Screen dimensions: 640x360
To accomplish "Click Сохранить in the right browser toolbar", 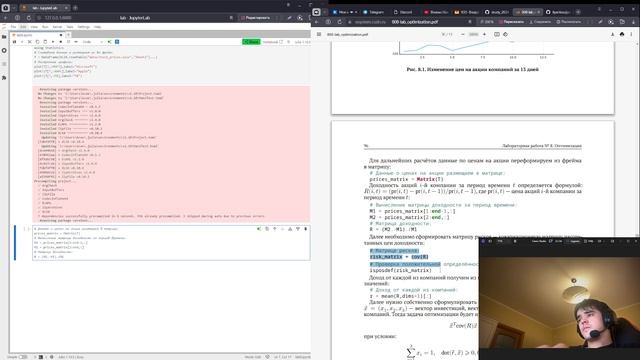I will [540, 22].
